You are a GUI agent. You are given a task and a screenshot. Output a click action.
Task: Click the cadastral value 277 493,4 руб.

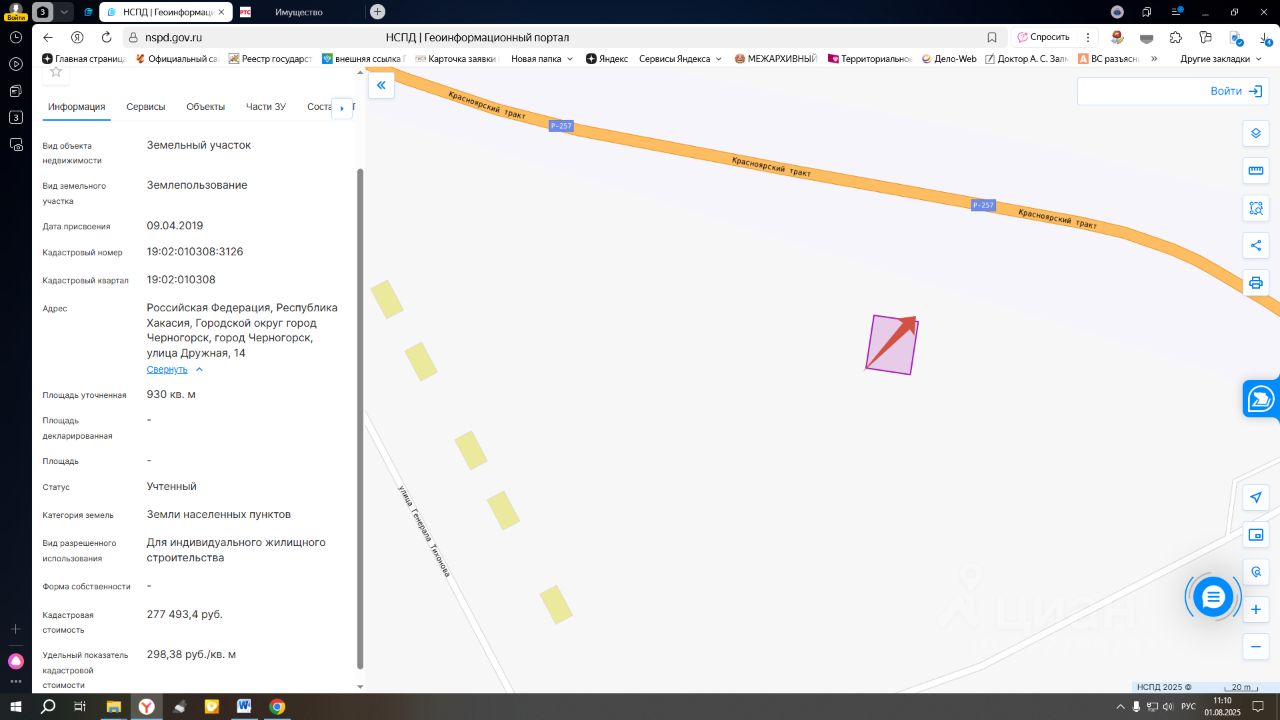[x=185, y=614]
